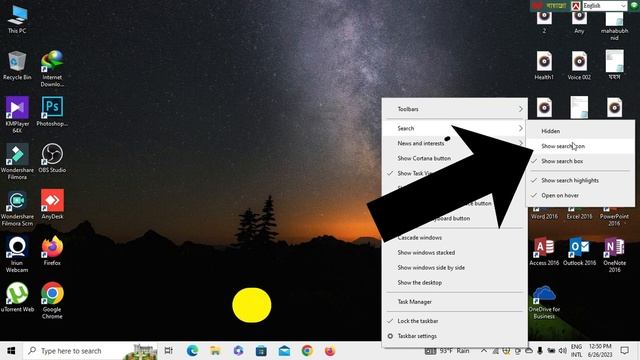
Task: Toggle Open on hover
Action: (x=580, y=196)
